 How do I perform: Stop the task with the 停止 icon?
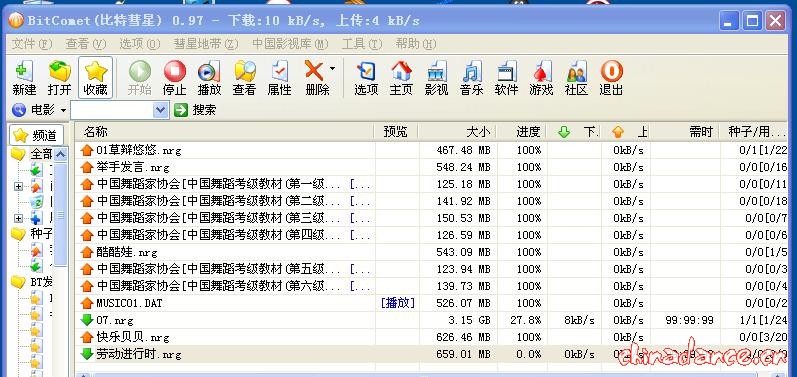pyautogui.click(x=174, y=78)
